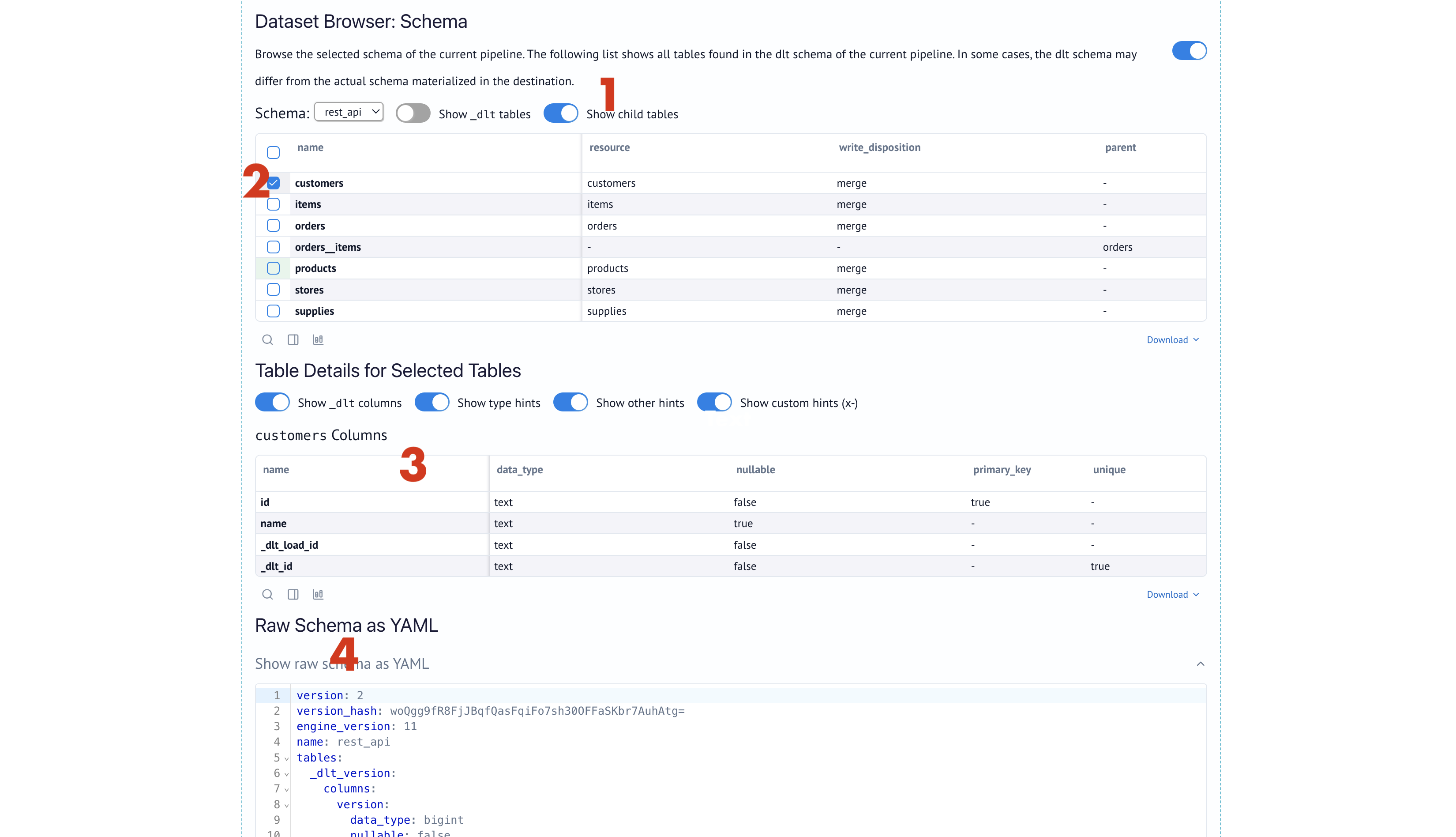The width and height of the screenshot is (1456, 837).
Task: Disable the Show child tables toggle
Action: 561,113
